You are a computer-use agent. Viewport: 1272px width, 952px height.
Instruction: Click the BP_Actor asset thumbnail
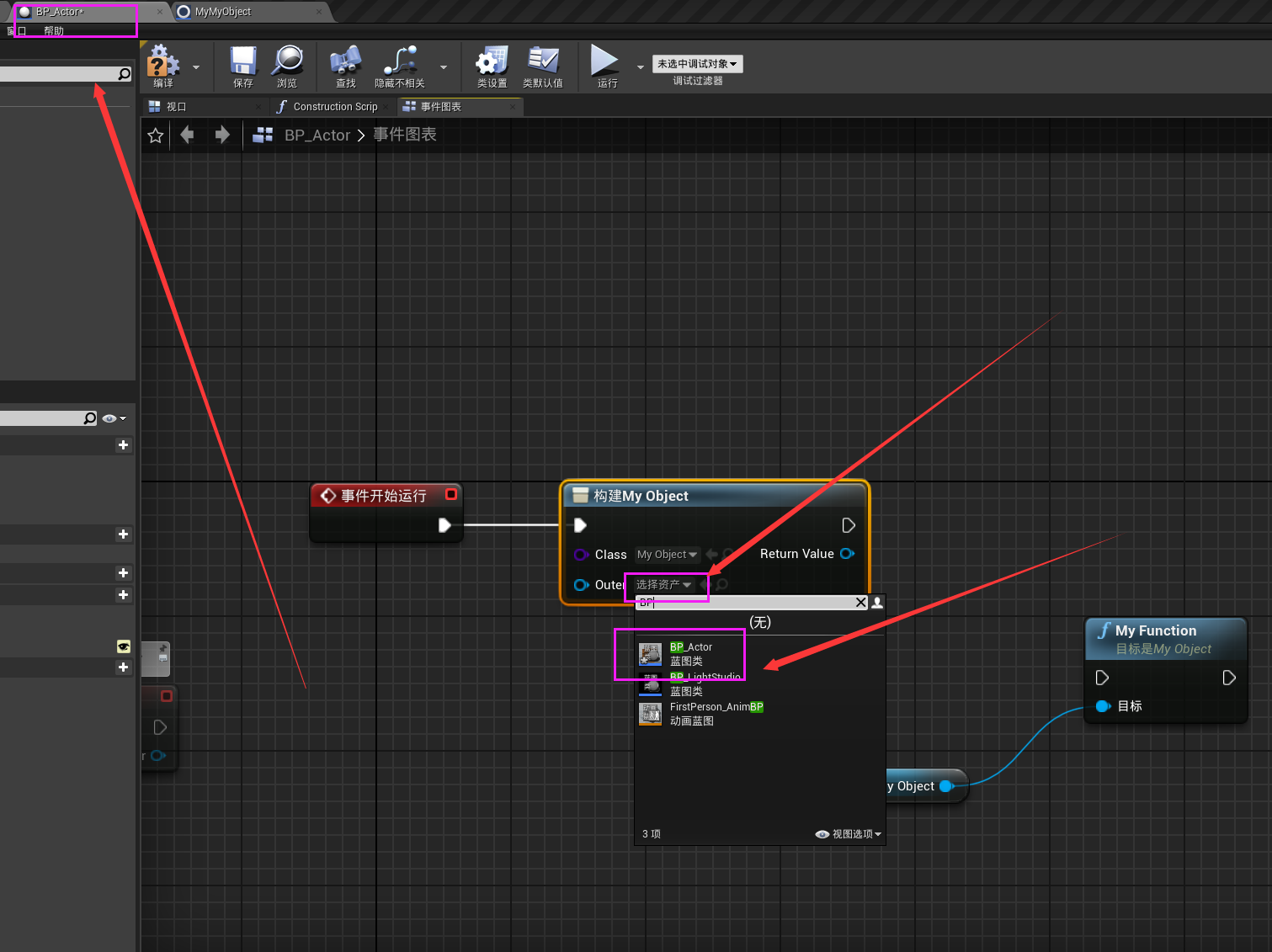coord(651,654)
